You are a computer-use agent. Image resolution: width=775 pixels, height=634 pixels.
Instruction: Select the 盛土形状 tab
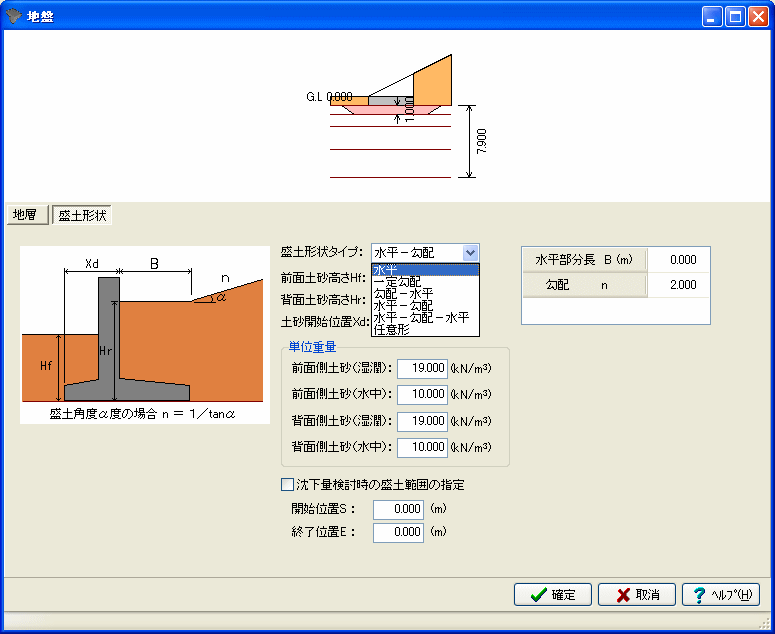[82, 215]
